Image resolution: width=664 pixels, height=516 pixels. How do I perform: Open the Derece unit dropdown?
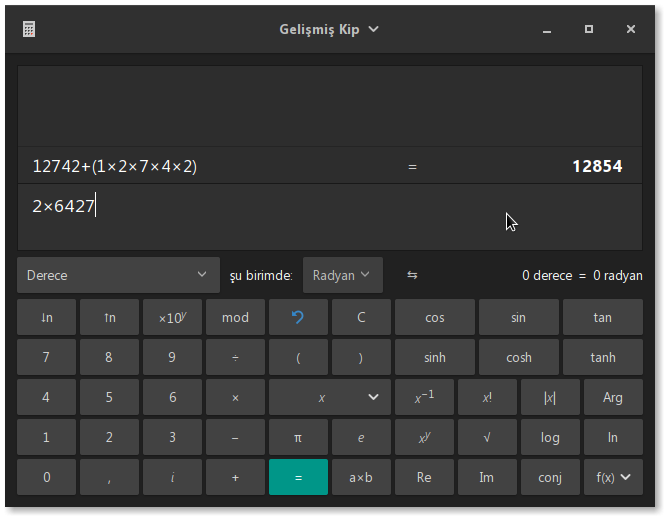tap(118, 275)
